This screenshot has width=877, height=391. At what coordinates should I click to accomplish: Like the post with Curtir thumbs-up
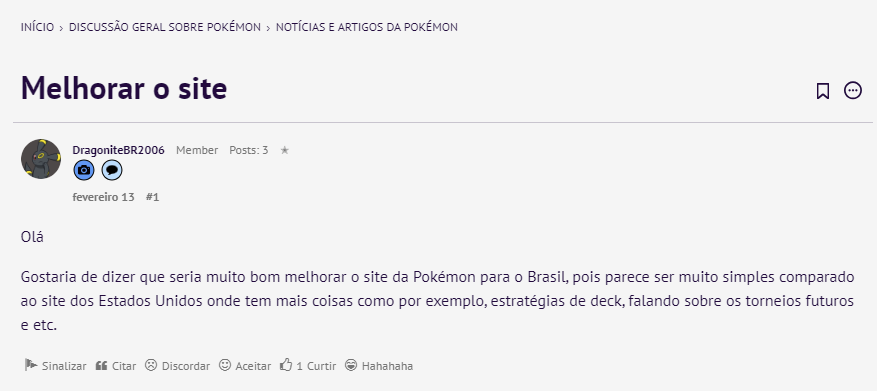[x=308, y=366]
